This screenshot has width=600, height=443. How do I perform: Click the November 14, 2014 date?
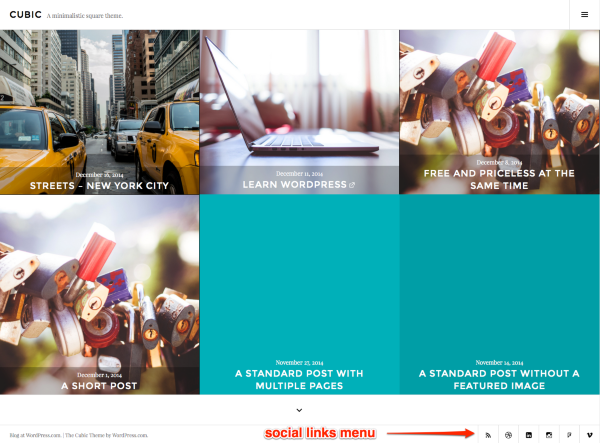[x=499, y=363]
